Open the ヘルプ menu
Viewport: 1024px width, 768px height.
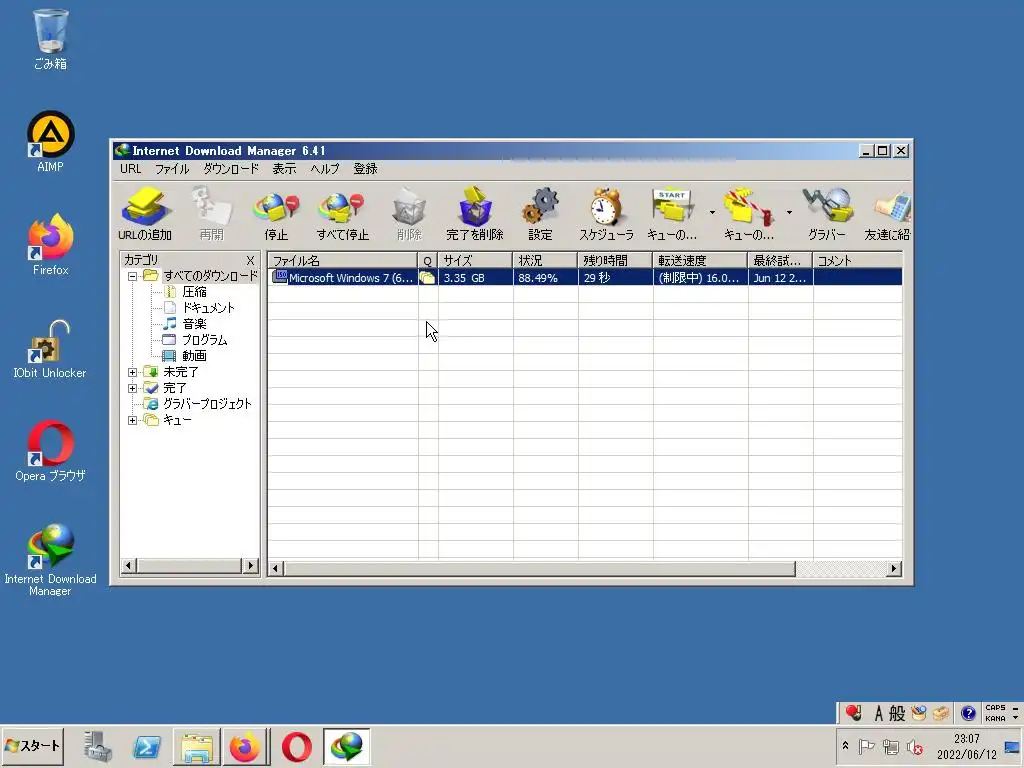click(325, 169)
